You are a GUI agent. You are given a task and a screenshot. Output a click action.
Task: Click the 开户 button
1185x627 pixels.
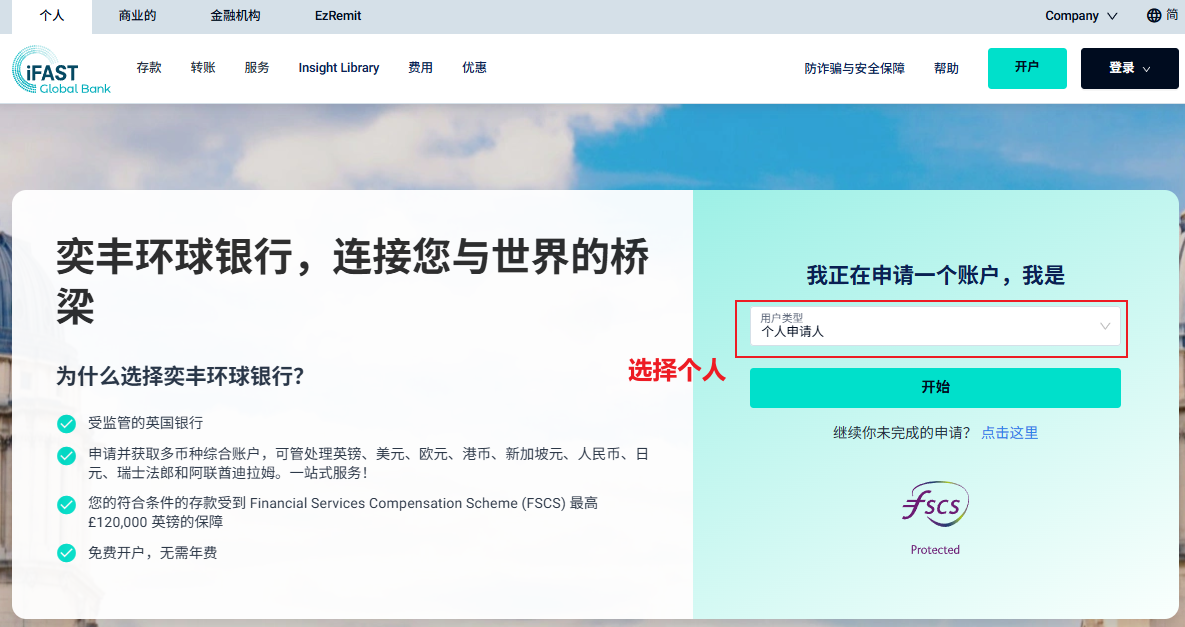(x=1027, y=68)
